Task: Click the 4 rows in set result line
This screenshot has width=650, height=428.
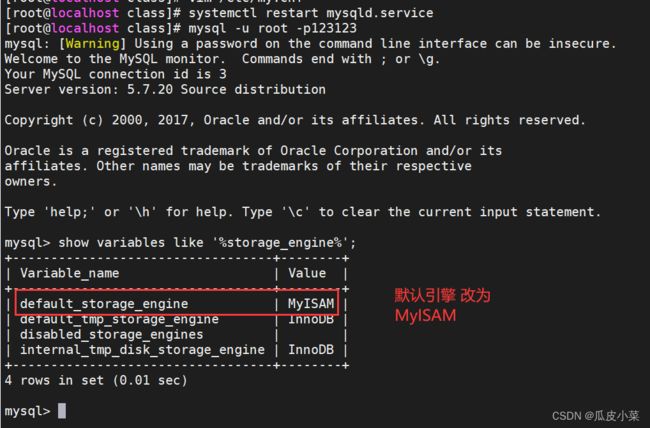Action: pyautogui.click(x=96, y=380)
